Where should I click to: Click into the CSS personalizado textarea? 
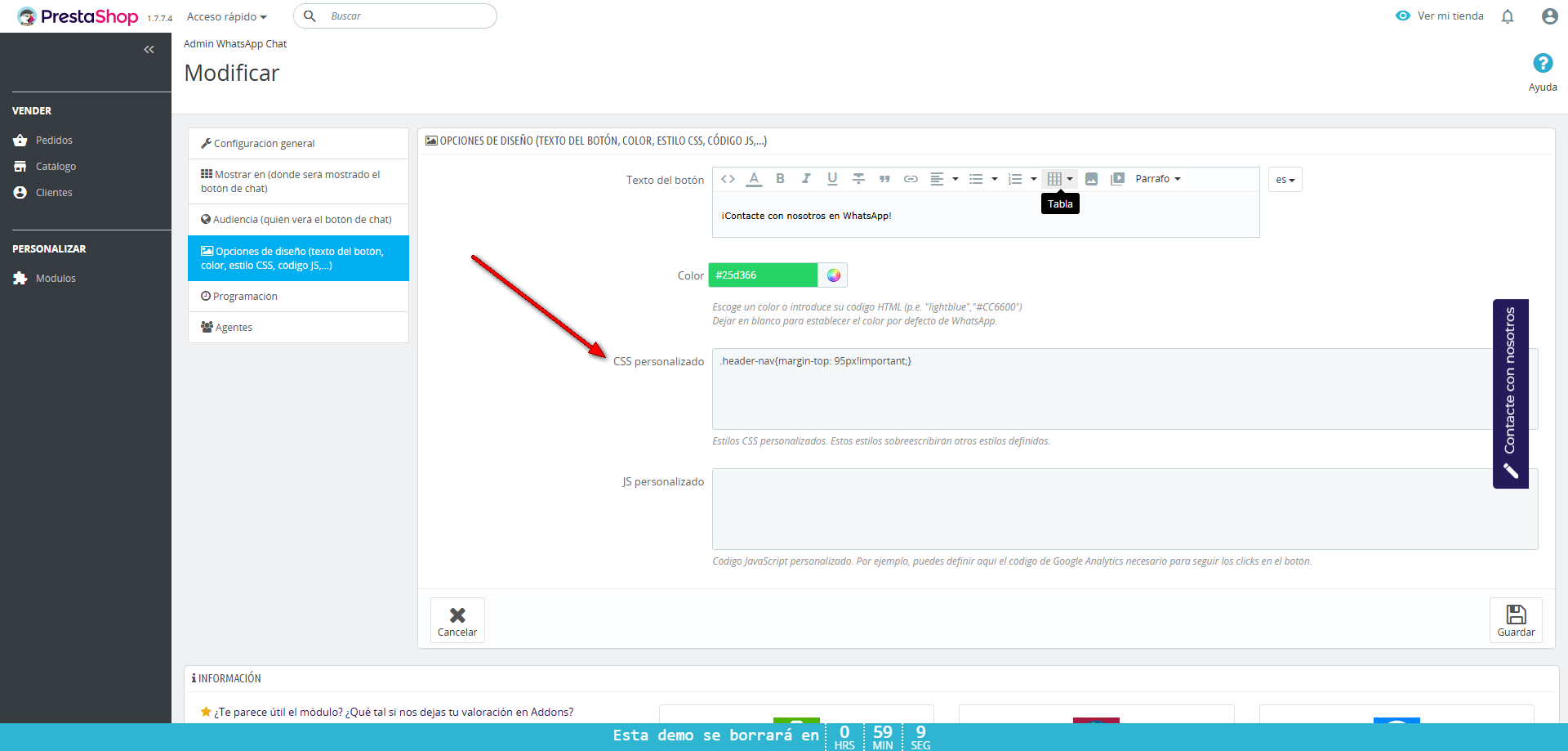pyautogui.click(x=1125, y=389)
